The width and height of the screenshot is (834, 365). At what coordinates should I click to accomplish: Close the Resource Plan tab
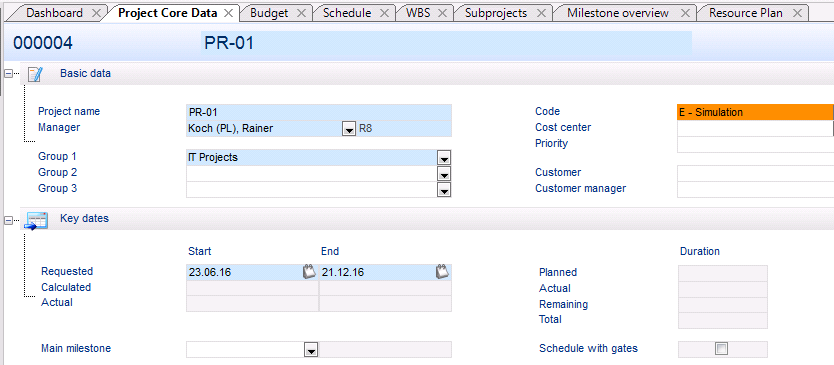[797, 13]
